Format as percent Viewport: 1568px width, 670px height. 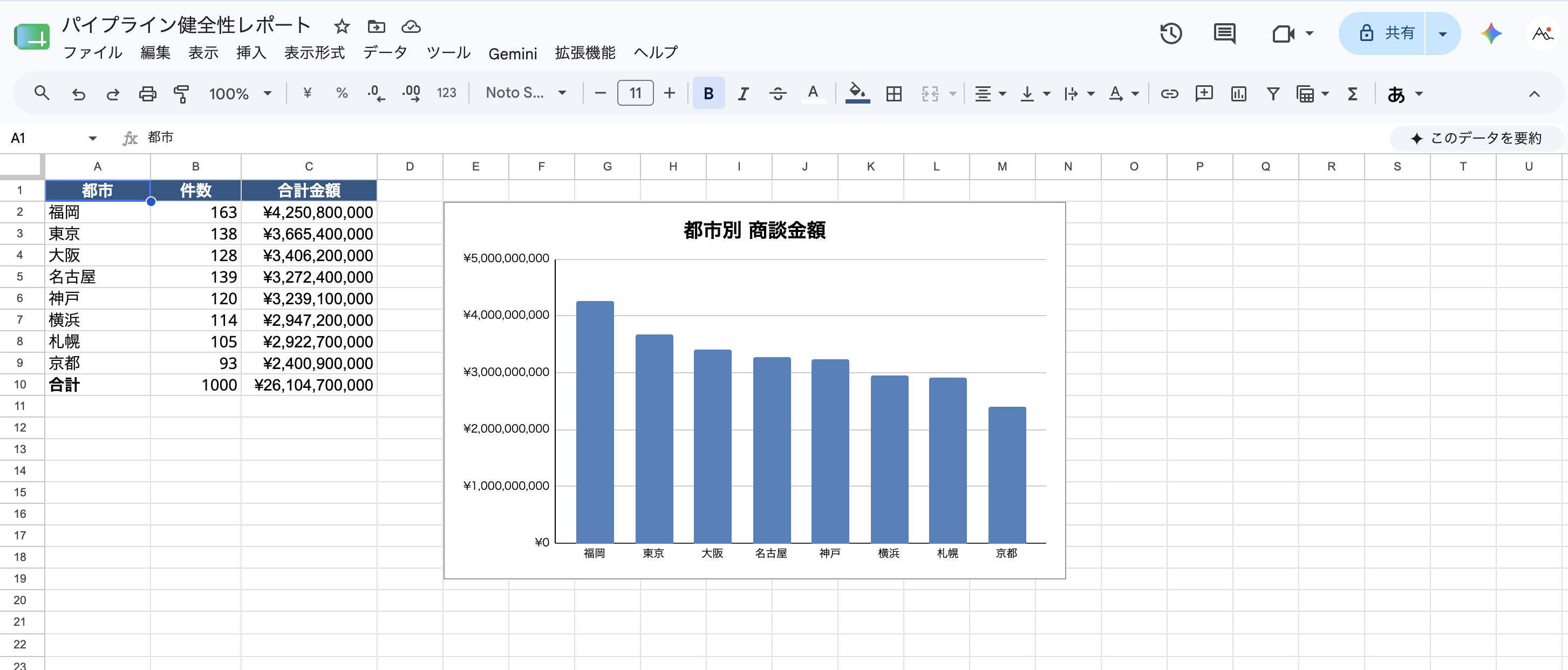tap(342, 93)
